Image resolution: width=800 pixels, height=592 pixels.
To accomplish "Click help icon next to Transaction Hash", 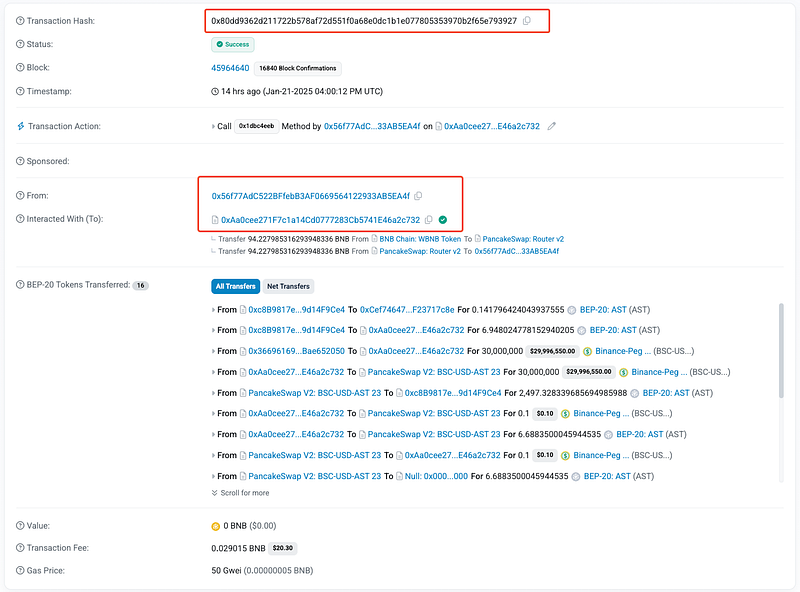I will [x=20, y=21].
